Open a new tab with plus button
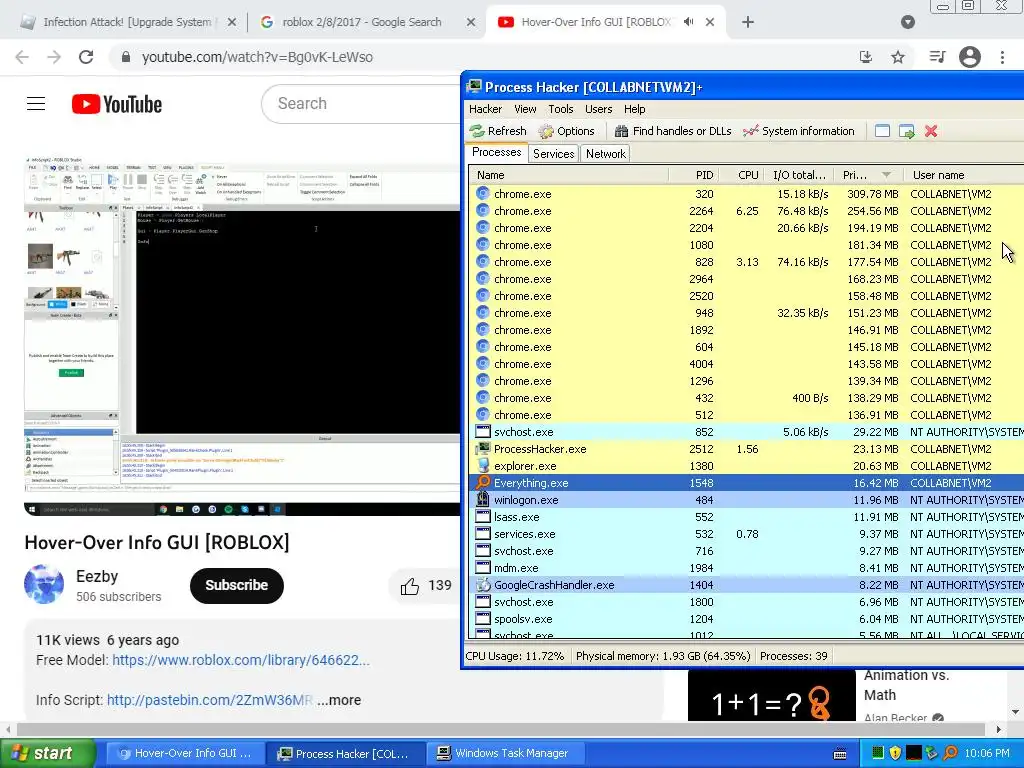The image size is (1024, 768). [748, 22]
